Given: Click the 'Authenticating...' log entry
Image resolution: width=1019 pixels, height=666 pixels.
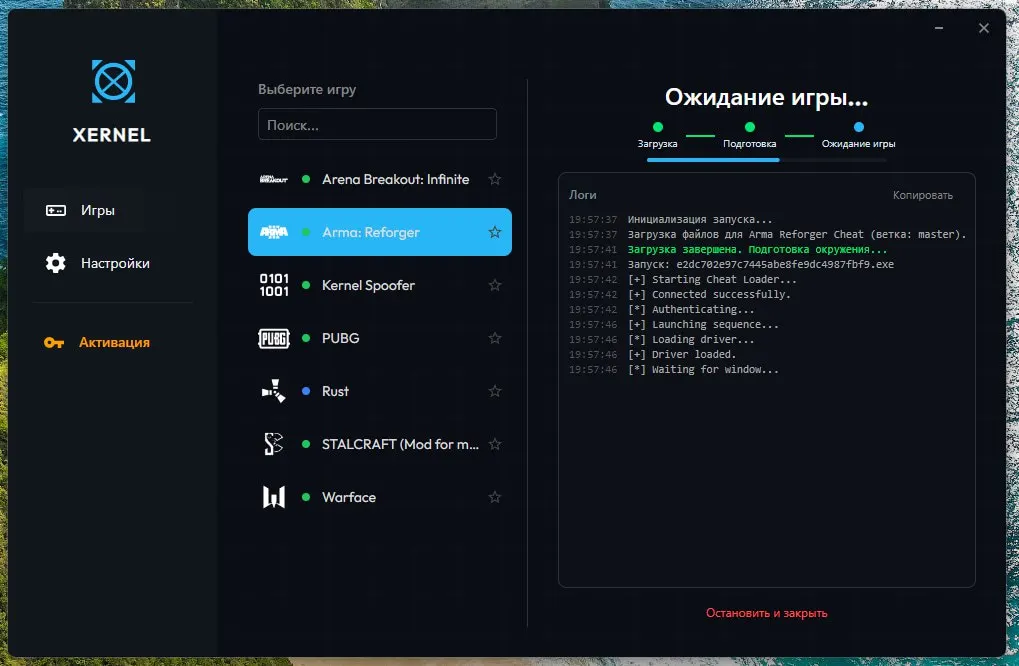Looking at the screenshot, I should pos(691,309).
